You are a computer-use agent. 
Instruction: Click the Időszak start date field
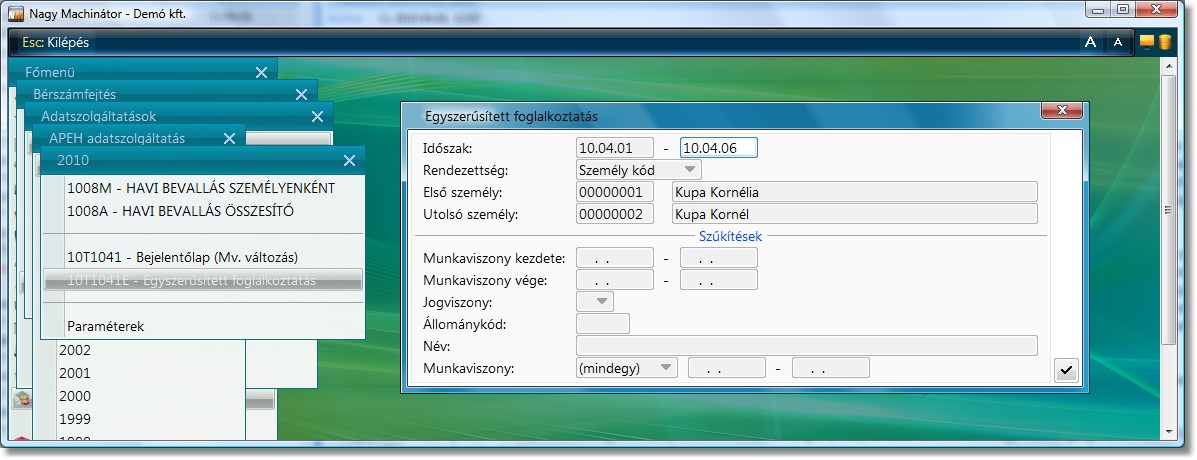(x=615, y=148)
